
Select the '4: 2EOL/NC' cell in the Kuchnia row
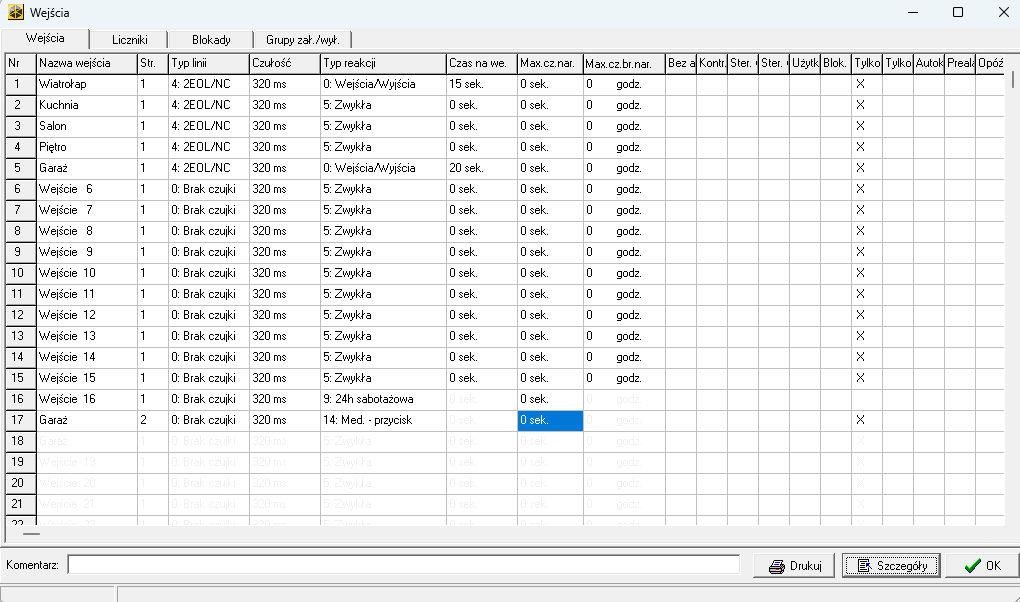coord(209,105)
